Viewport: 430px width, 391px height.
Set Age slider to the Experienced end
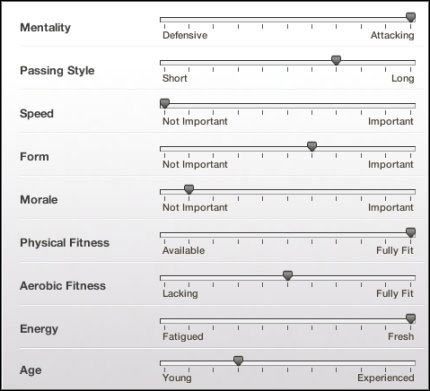tap(411, 363)
